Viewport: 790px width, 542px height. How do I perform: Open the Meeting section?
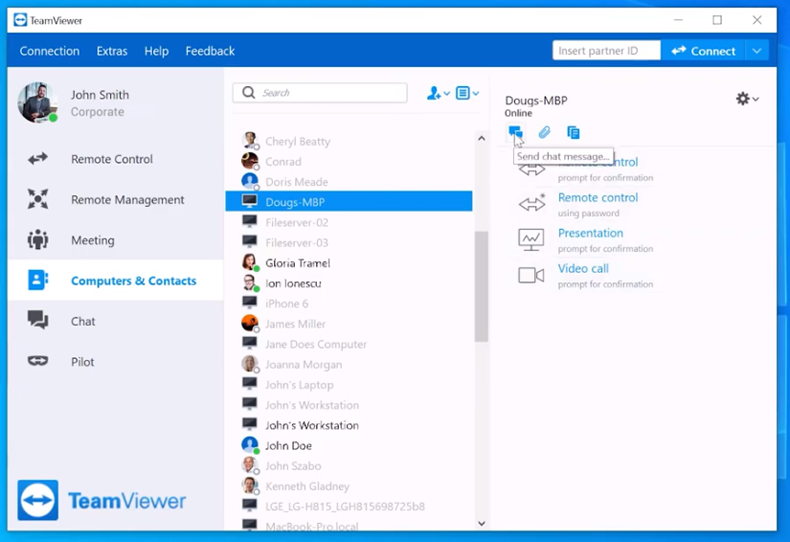click(x=116, y=240)
